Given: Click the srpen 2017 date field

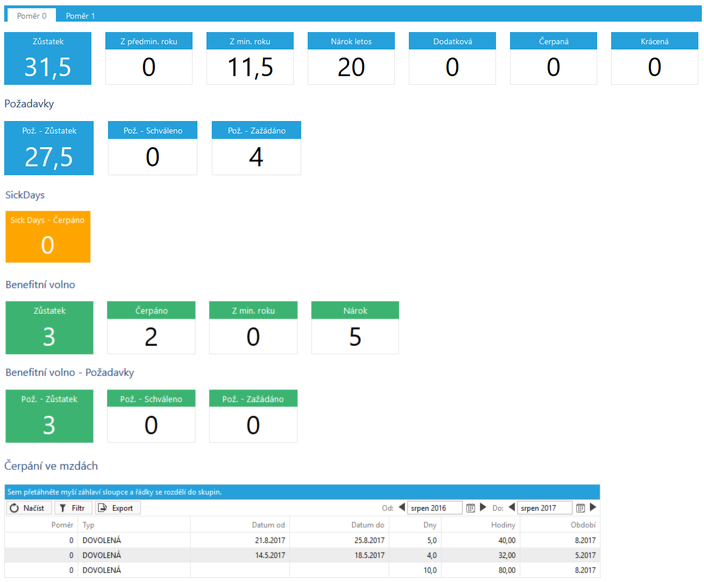Looking at the screenshot, I should pyautogui.click(x=544, y=508).
